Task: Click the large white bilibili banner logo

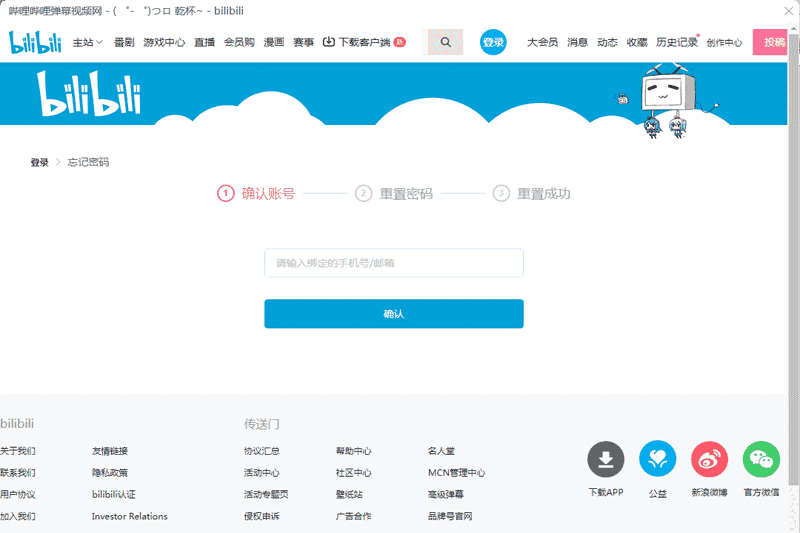Action: tap(89, 94)
